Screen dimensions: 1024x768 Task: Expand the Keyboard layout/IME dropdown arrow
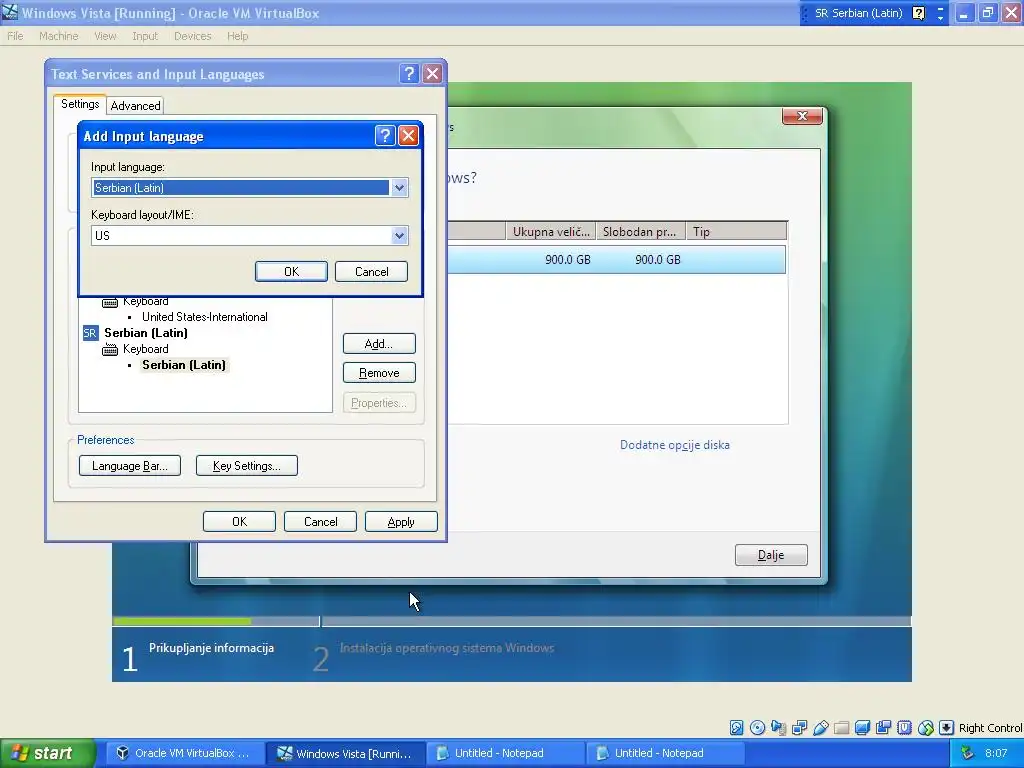(399, 236)
